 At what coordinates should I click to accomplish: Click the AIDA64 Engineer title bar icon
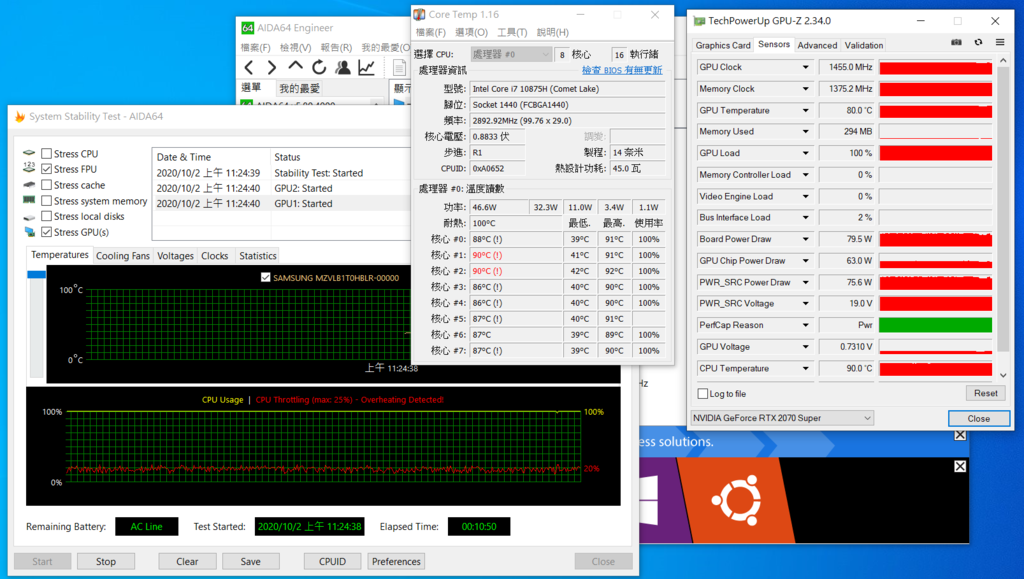[248, 27]
